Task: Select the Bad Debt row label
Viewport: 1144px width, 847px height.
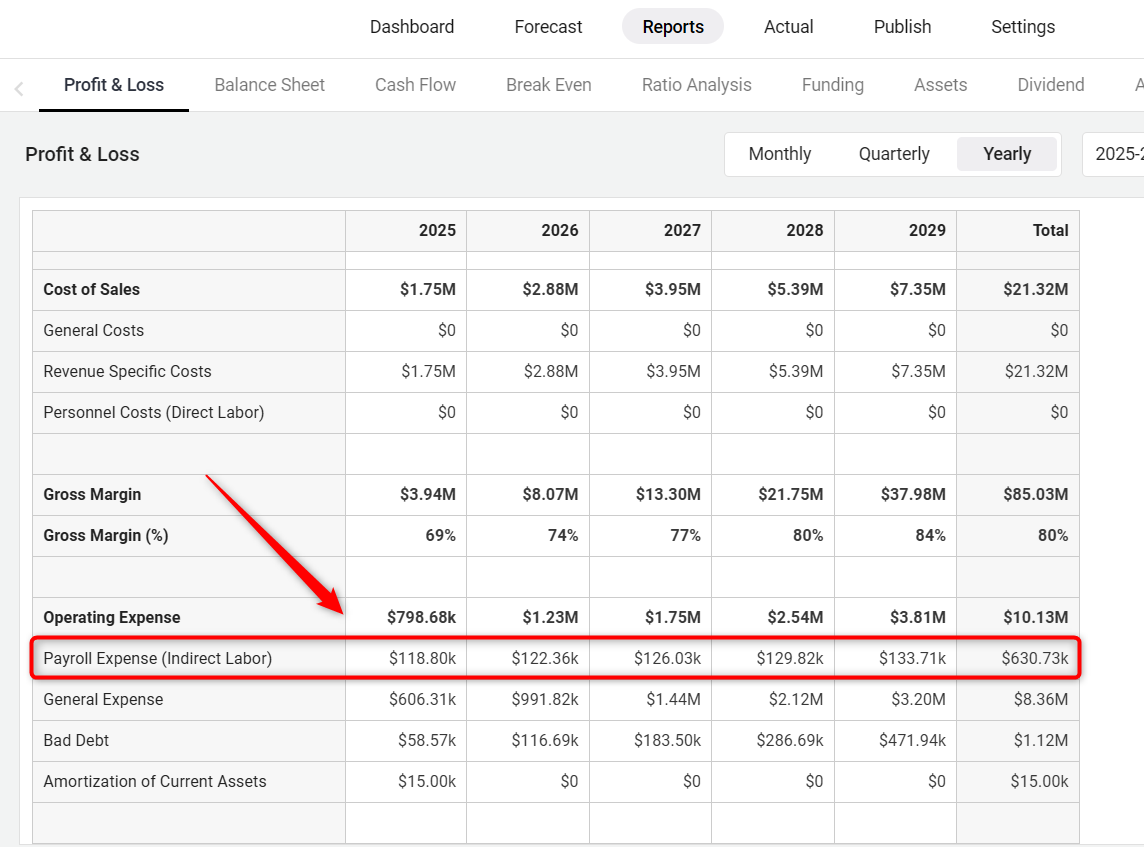Action: (x=76, y=740)
